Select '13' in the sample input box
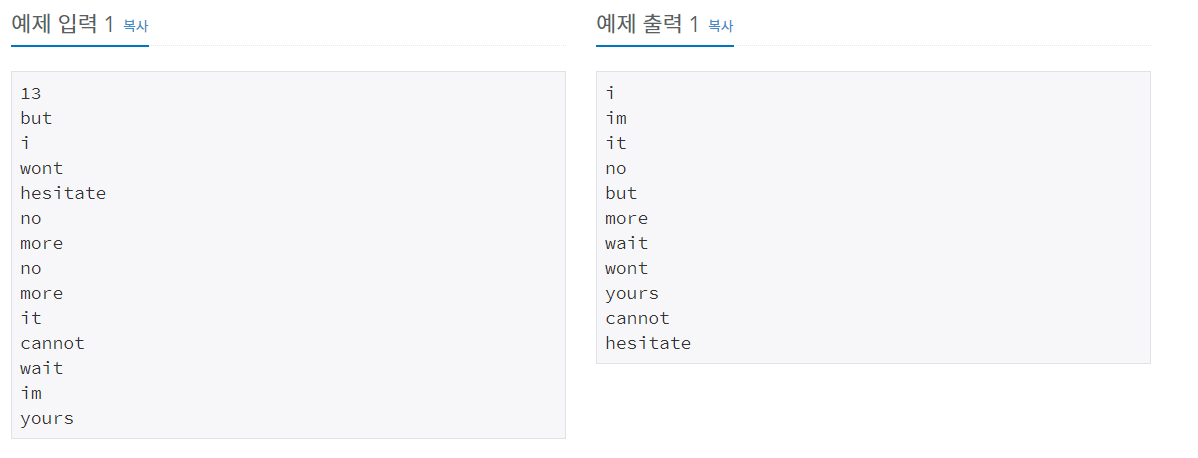 pyautogui.click(x=31, y=93)
